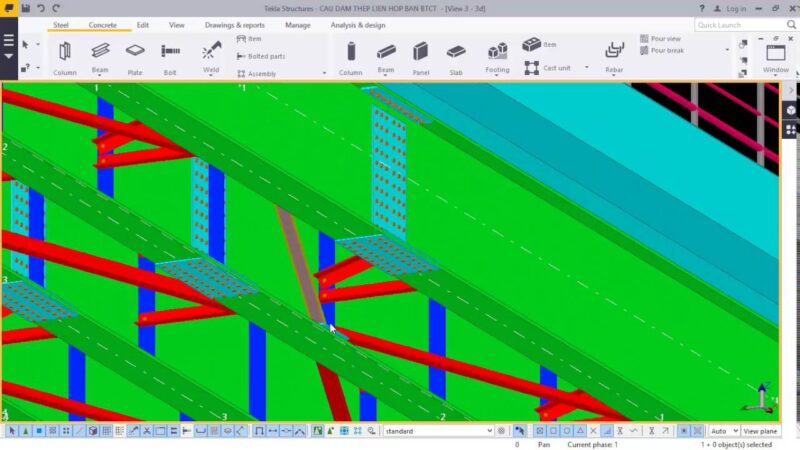The width and height of the screenshot is (800, 450).
Task: Click the steel Item command
Action: 249,39
